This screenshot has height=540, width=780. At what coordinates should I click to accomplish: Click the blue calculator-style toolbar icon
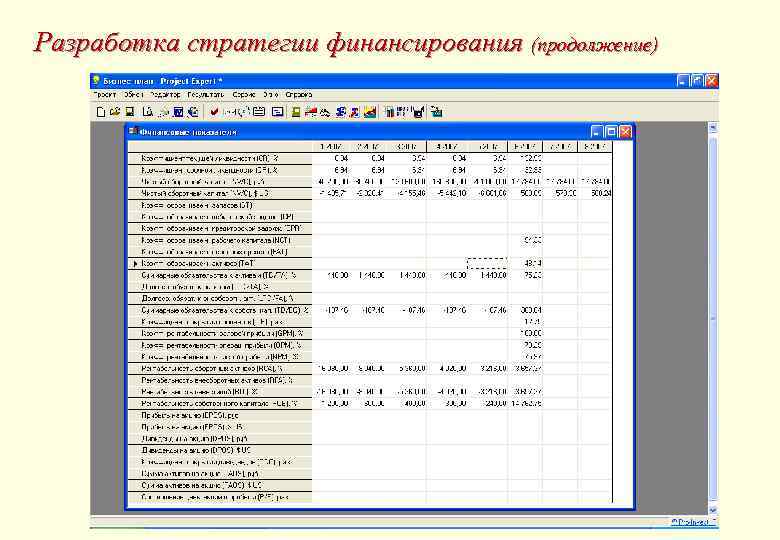tap(178, 112)
